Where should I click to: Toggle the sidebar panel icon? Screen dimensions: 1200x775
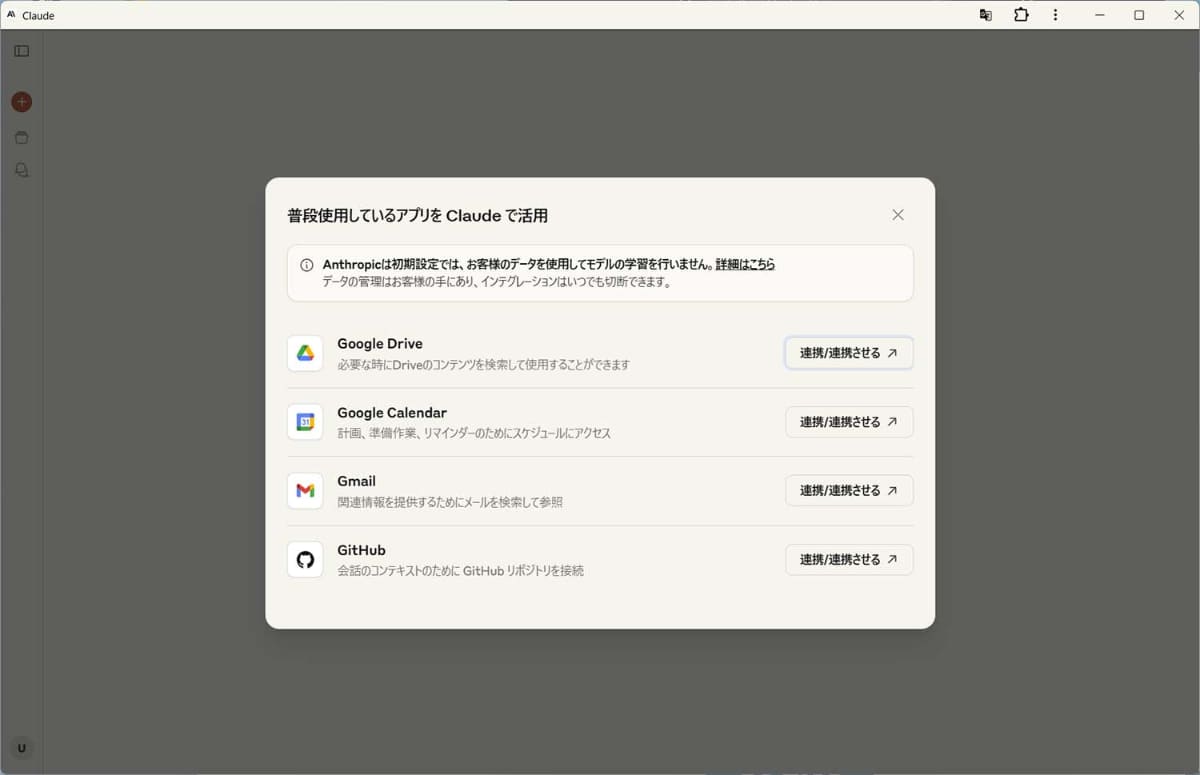coord(22,51)
